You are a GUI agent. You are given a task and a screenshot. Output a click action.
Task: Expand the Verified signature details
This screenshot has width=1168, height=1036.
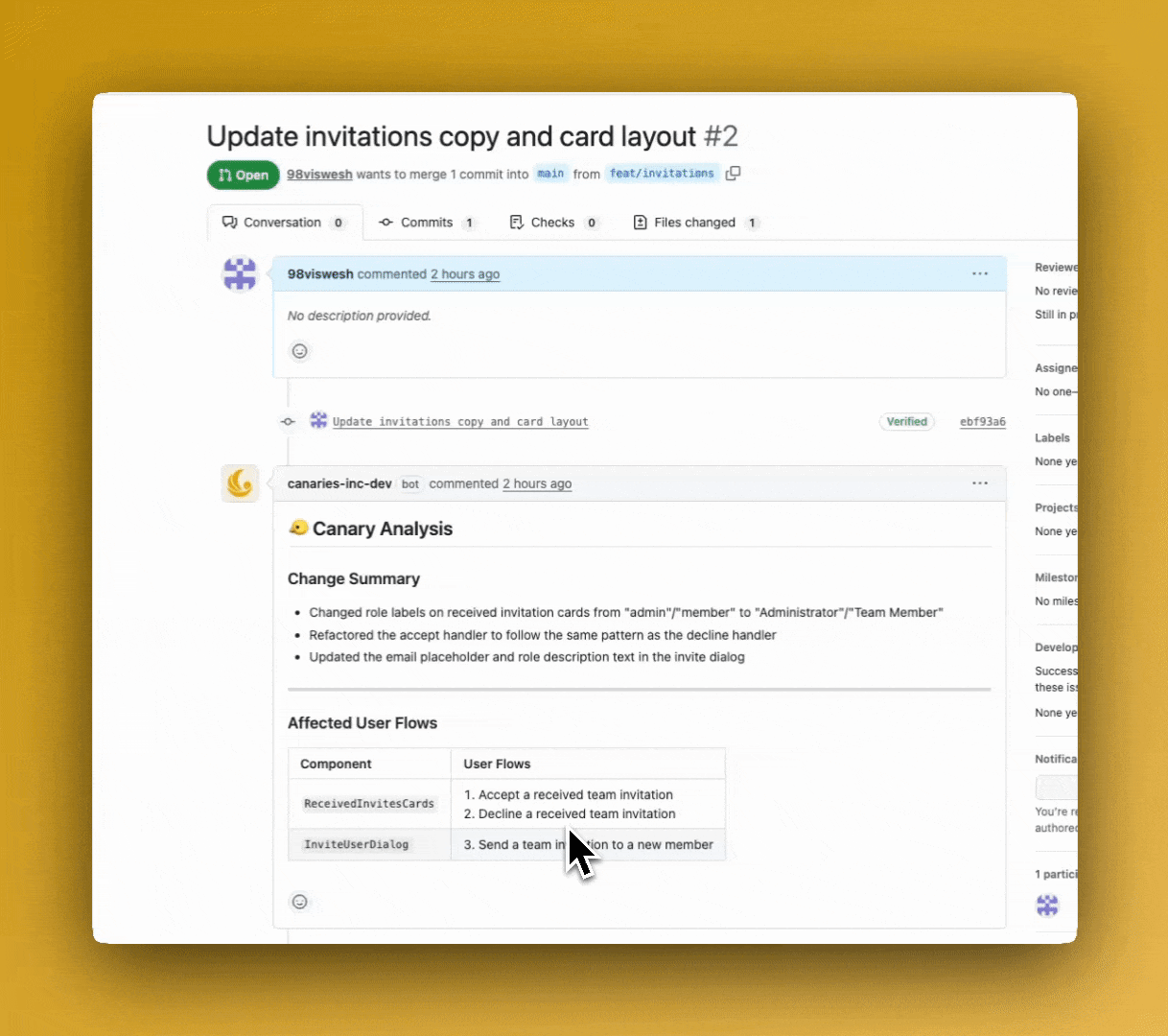click(x=906, y=421)
